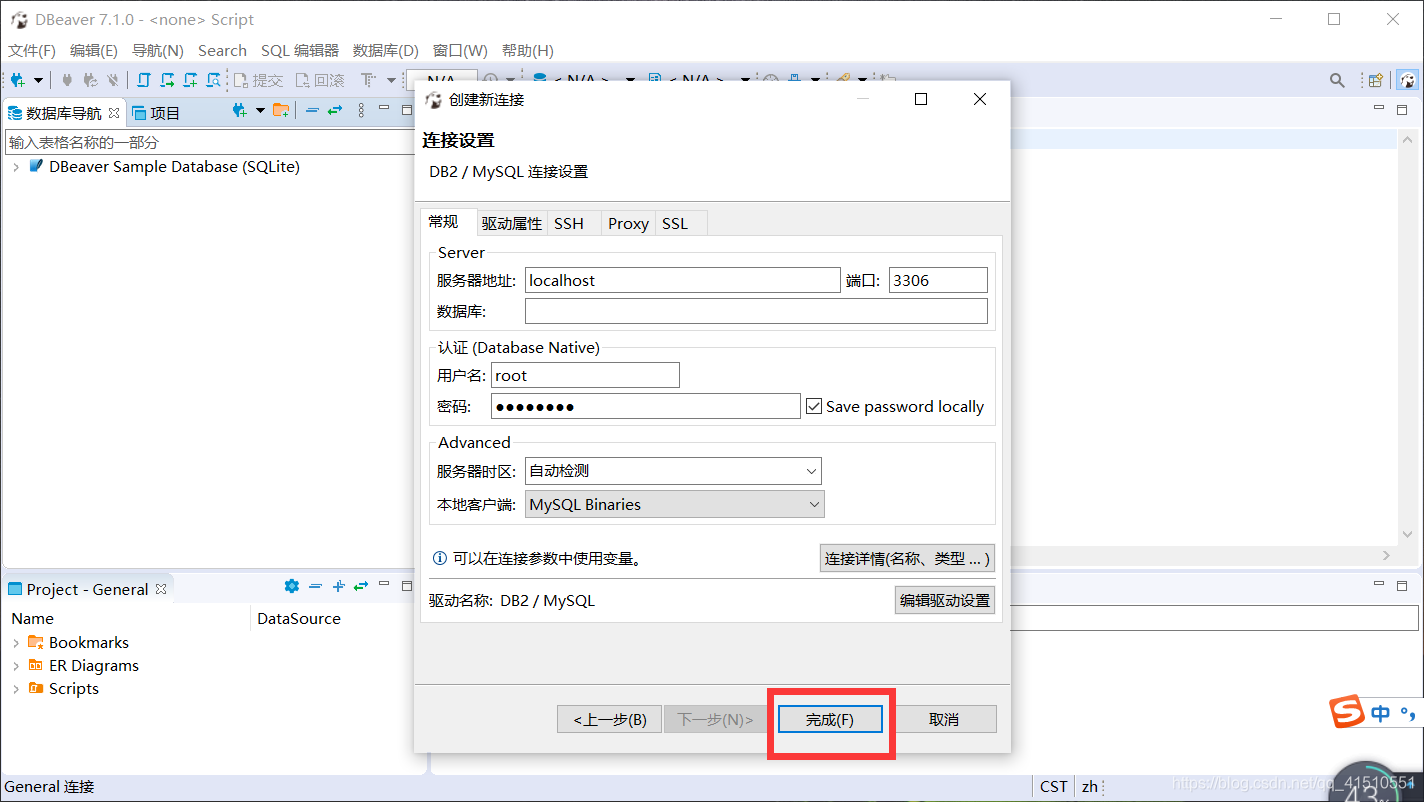Open the 数据库(D) menu

pyautogui.click(x=385, y=50)
